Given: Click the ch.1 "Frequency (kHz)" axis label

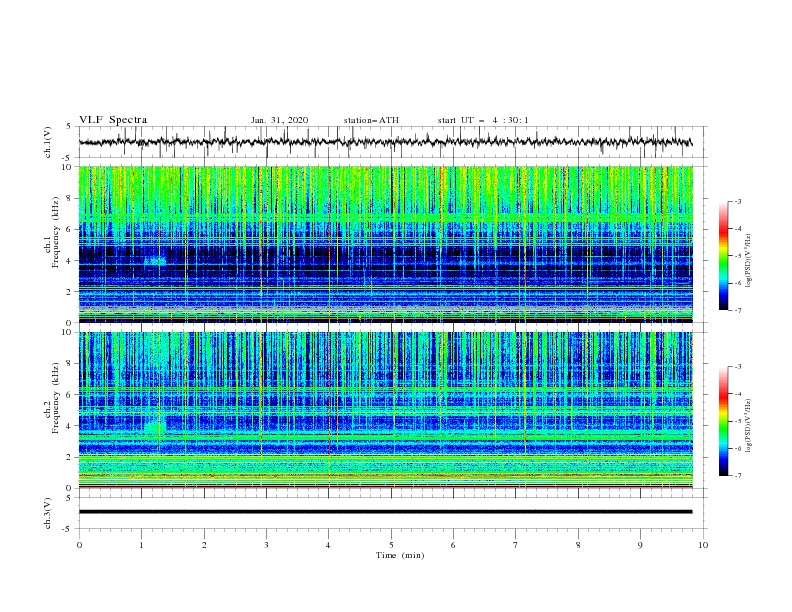Looking at the screenshot, I should (x=56, y=232).
